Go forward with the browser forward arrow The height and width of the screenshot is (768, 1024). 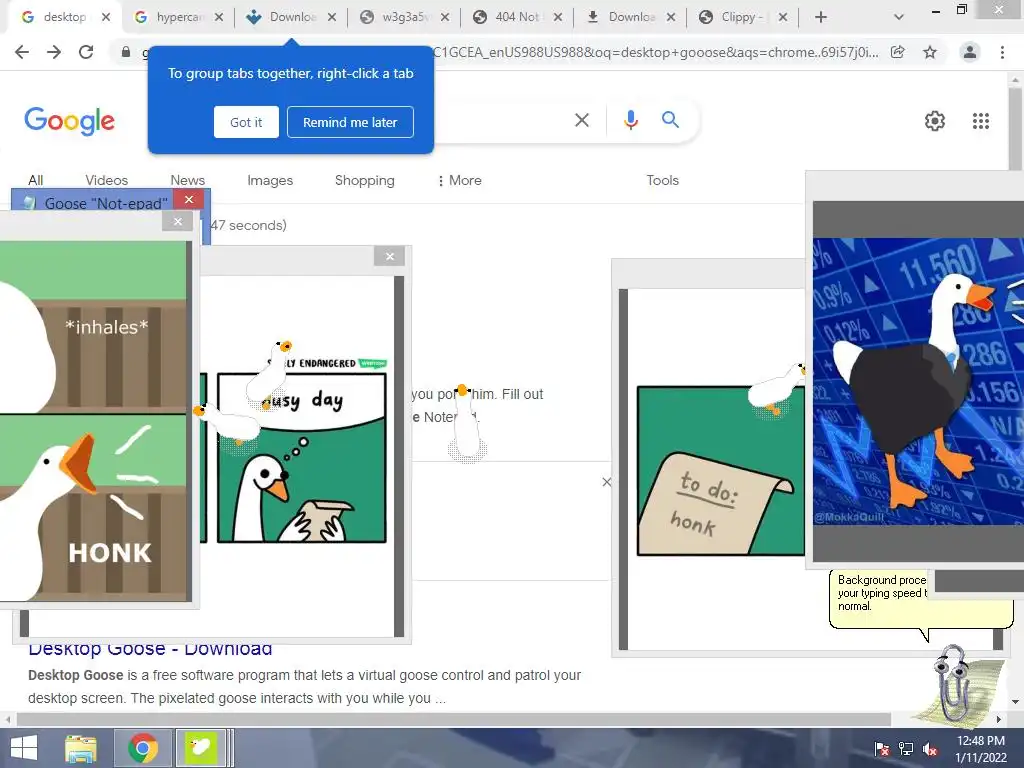coord(54,52)
